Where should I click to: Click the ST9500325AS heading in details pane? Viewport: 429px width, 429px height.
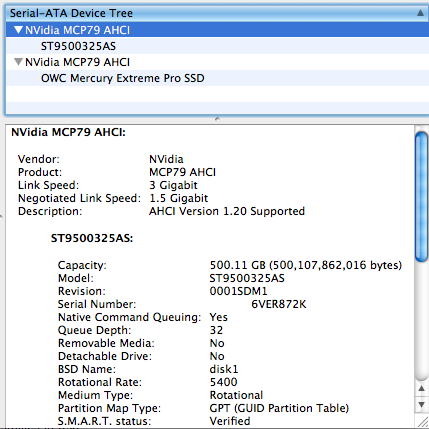(92, 238)
